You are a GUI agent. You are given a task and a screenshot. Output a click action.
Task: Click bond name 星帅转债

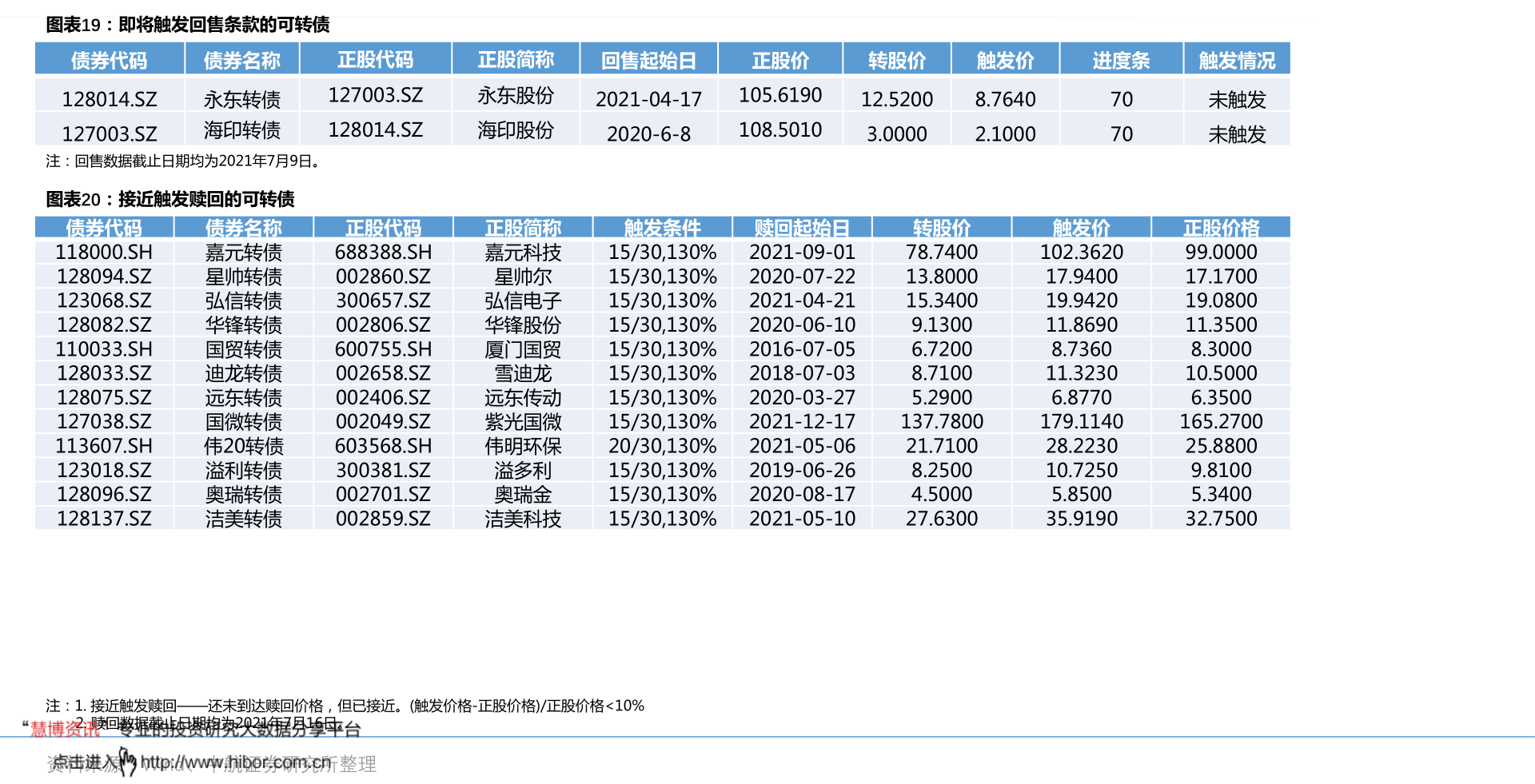point(244,277)
